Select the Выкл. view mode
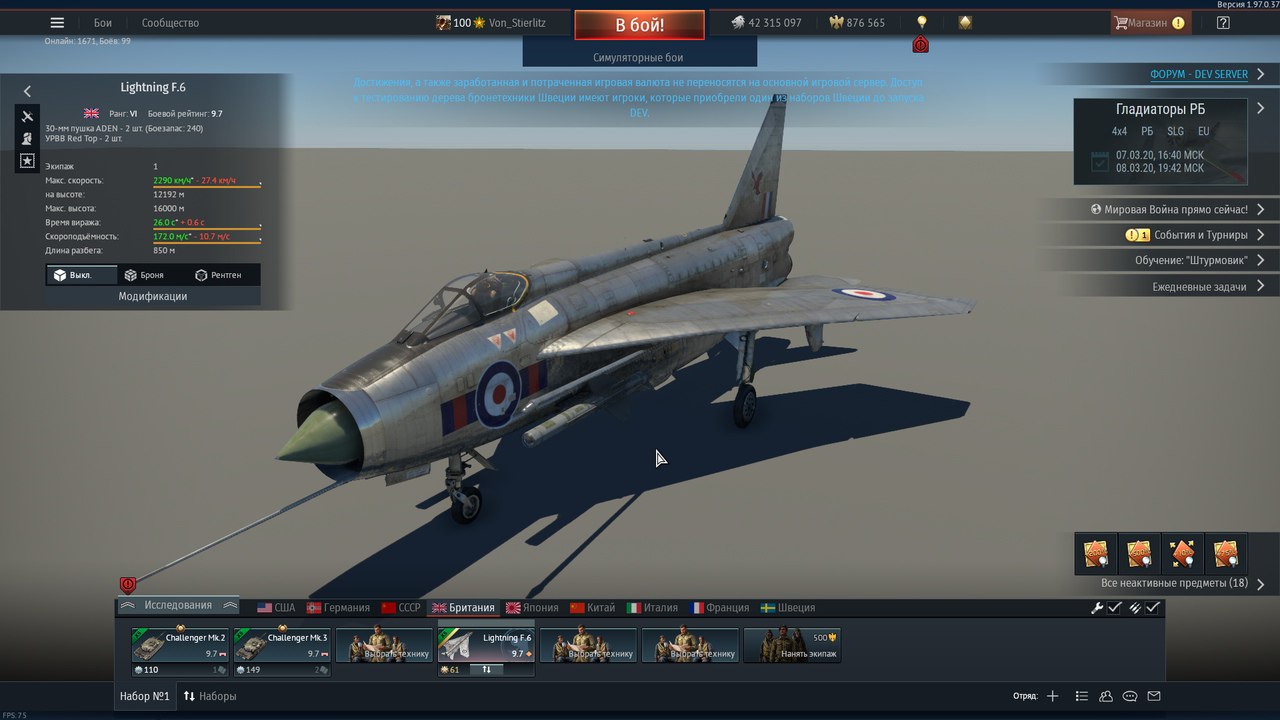Viewport: 1280px width, 720px height. pos(81,275)
